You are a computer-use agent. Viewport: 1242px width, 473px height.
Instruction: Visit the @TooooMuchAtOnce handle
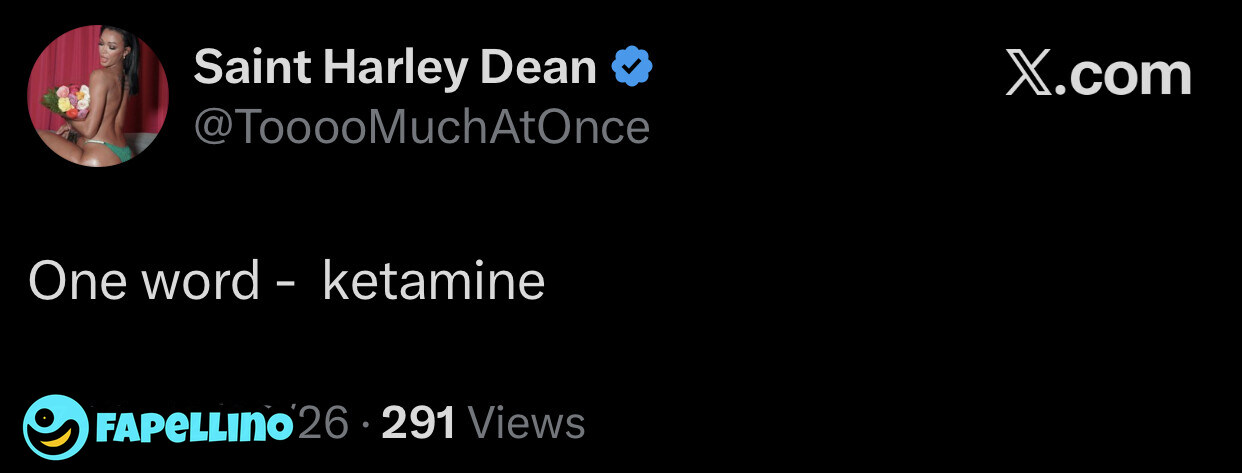click(x=421, y=127)
